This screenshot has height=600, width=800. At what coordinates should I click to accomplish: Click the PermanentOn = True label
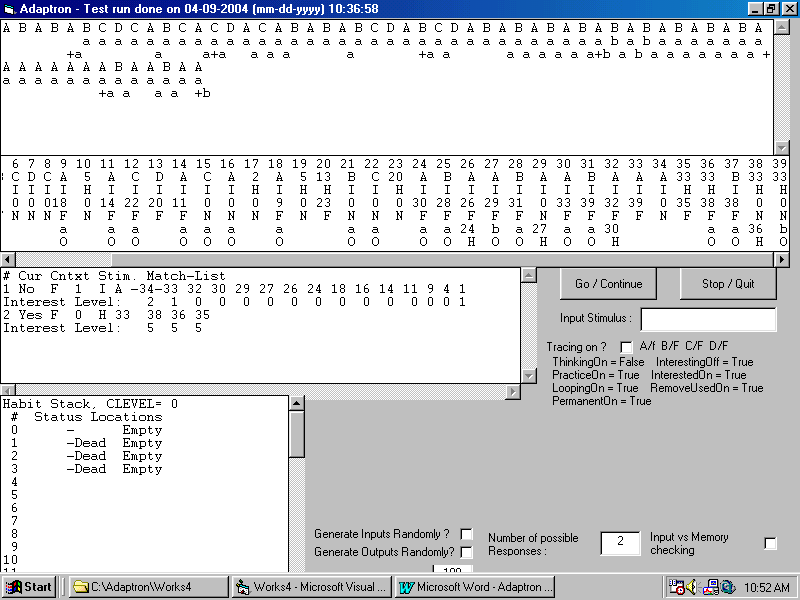(602, 401)
